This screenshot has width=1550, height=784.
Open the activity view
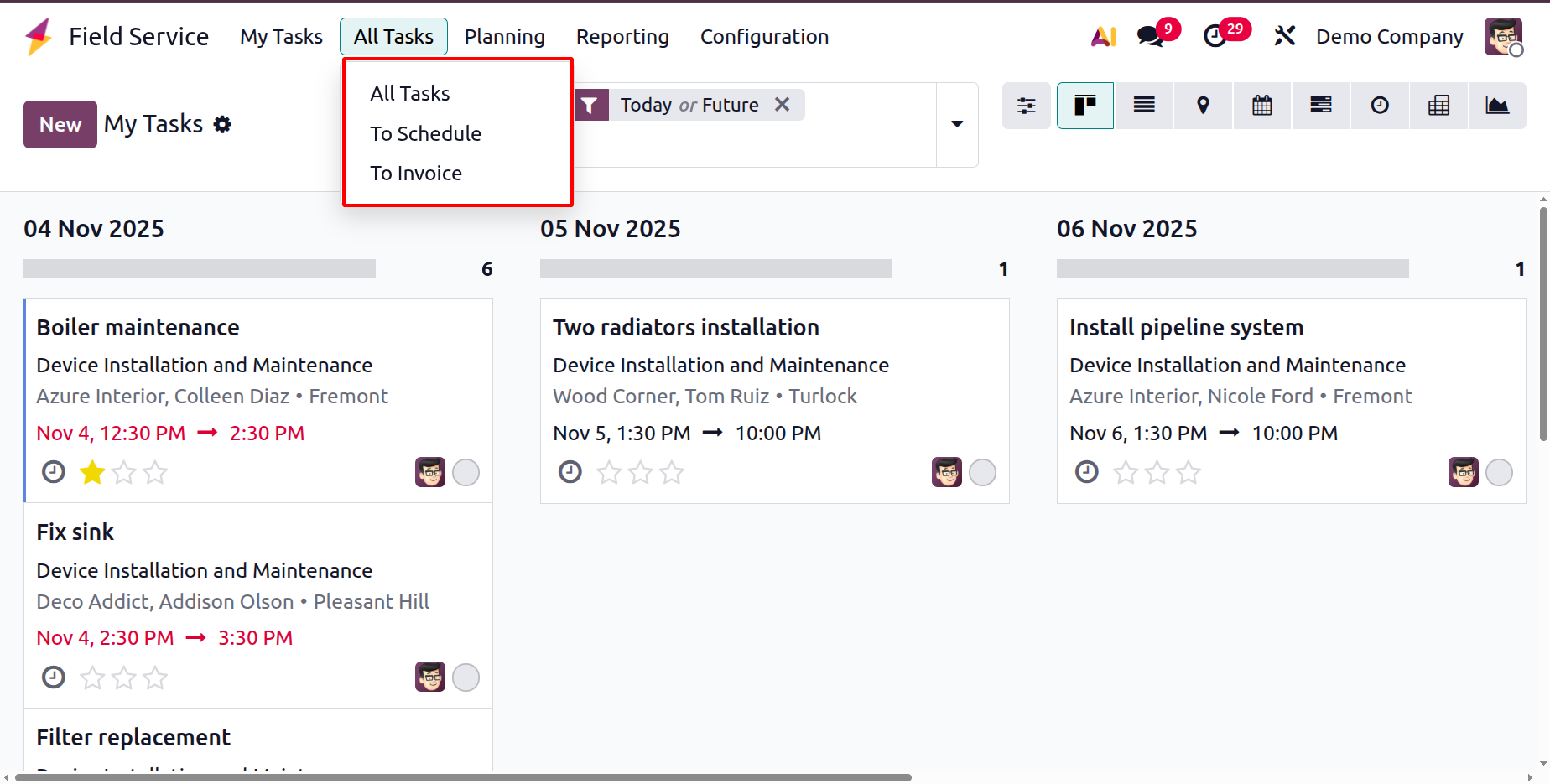[x=1380, y=106]
